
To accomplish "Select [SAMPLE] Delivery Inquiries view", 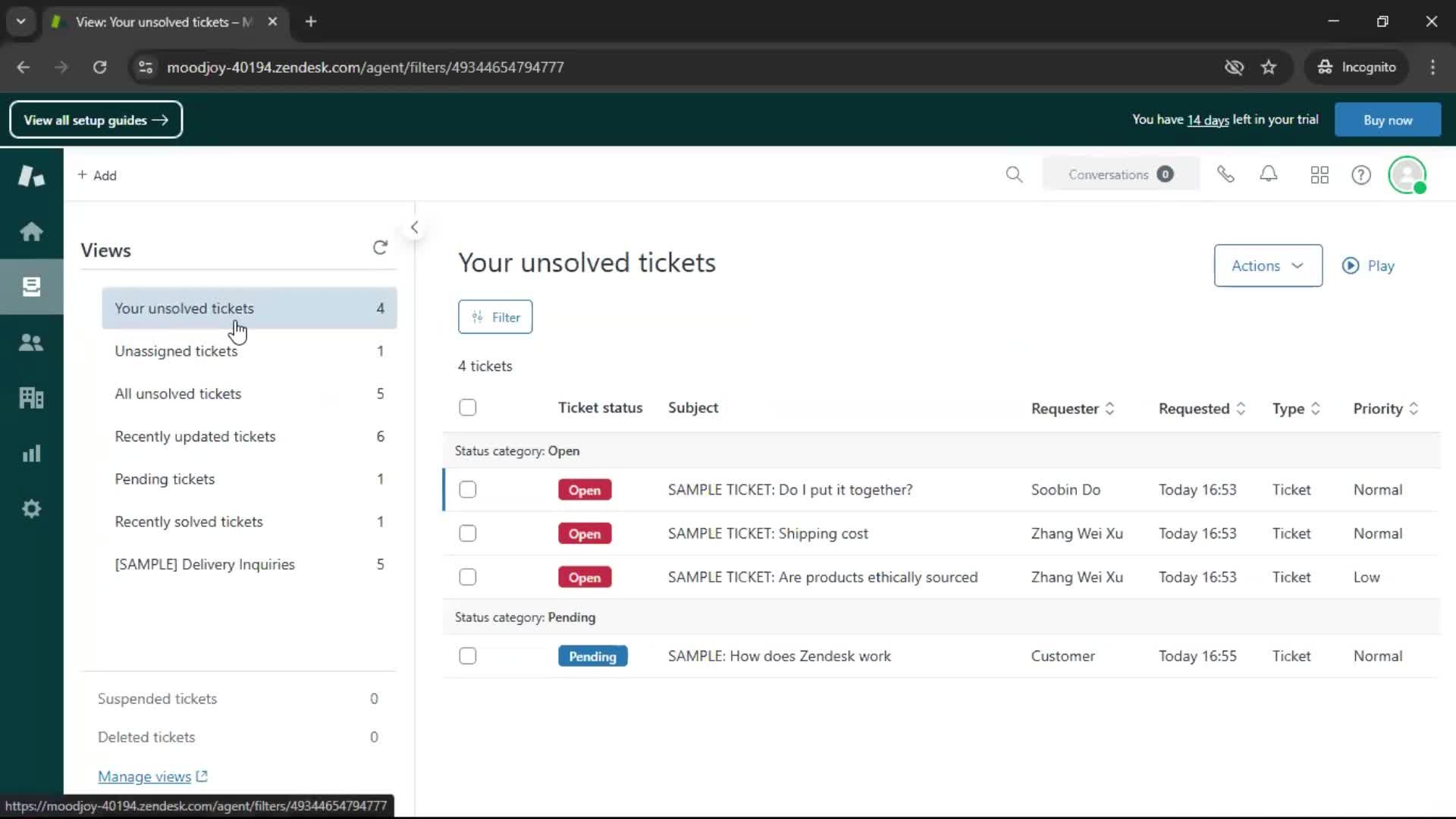I will tap(249, 564).
